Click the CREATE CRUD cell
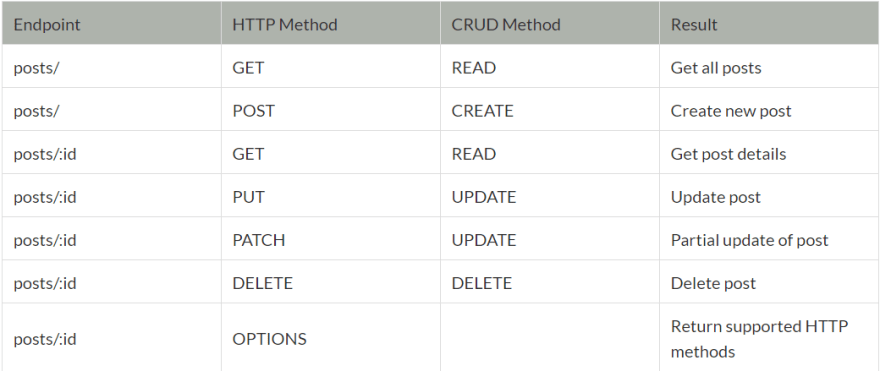The width and height of the screenshot is (880, 371). (x=549, y=111)
